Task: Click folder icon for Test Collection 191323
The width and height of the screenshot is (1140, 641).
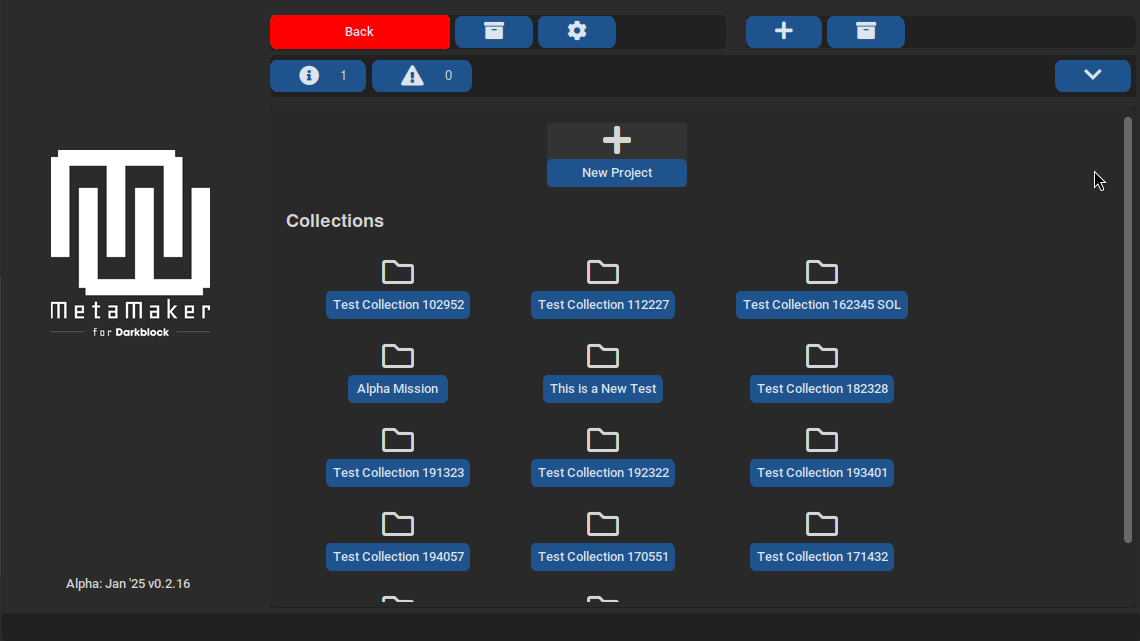Action: coord(398,440)
